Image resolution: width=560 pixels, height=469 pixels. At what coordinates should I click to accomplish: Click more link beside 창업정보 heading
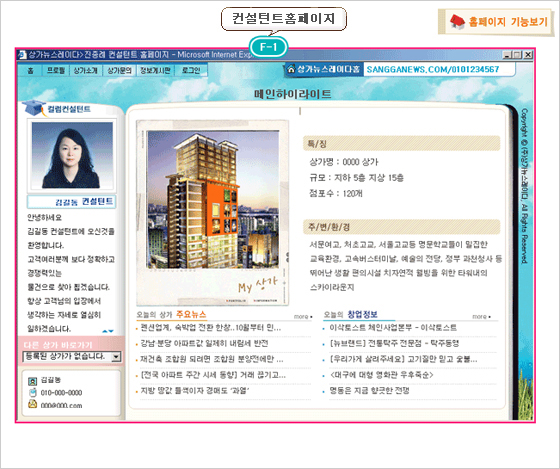[481, 316]
